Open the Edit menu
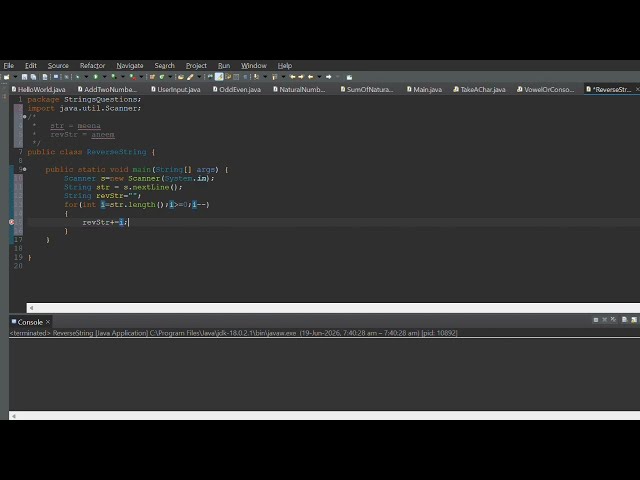The image size is (640, 480). (31, 66)
